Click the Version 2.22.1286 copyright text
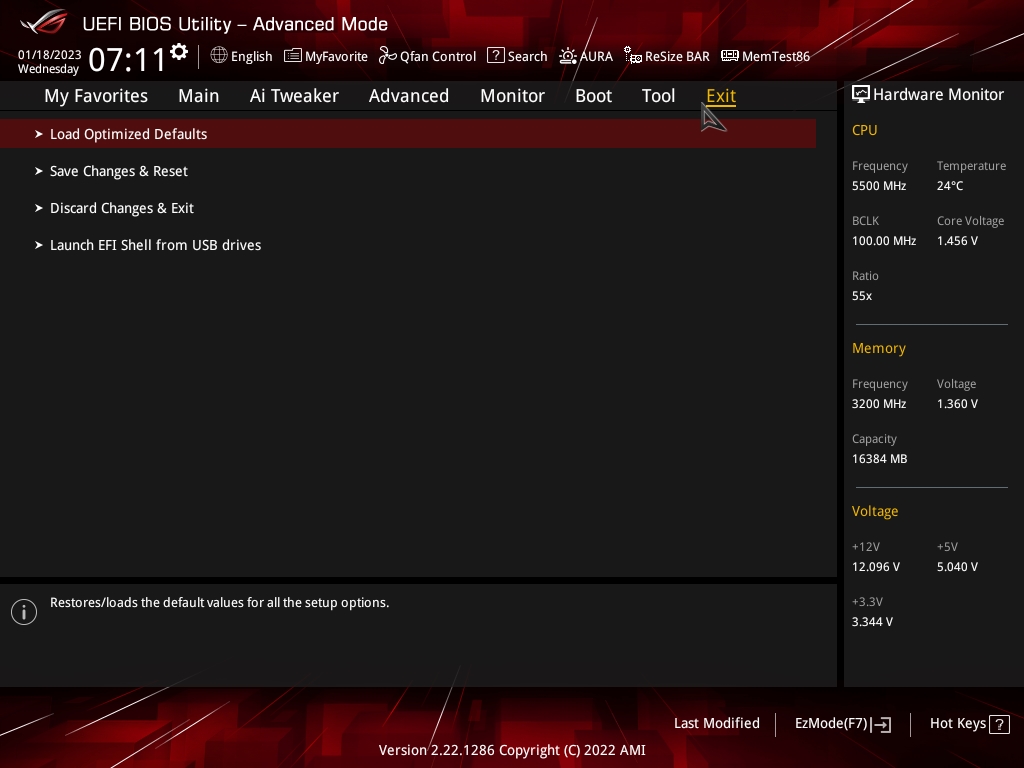 (x=512, y=750)
